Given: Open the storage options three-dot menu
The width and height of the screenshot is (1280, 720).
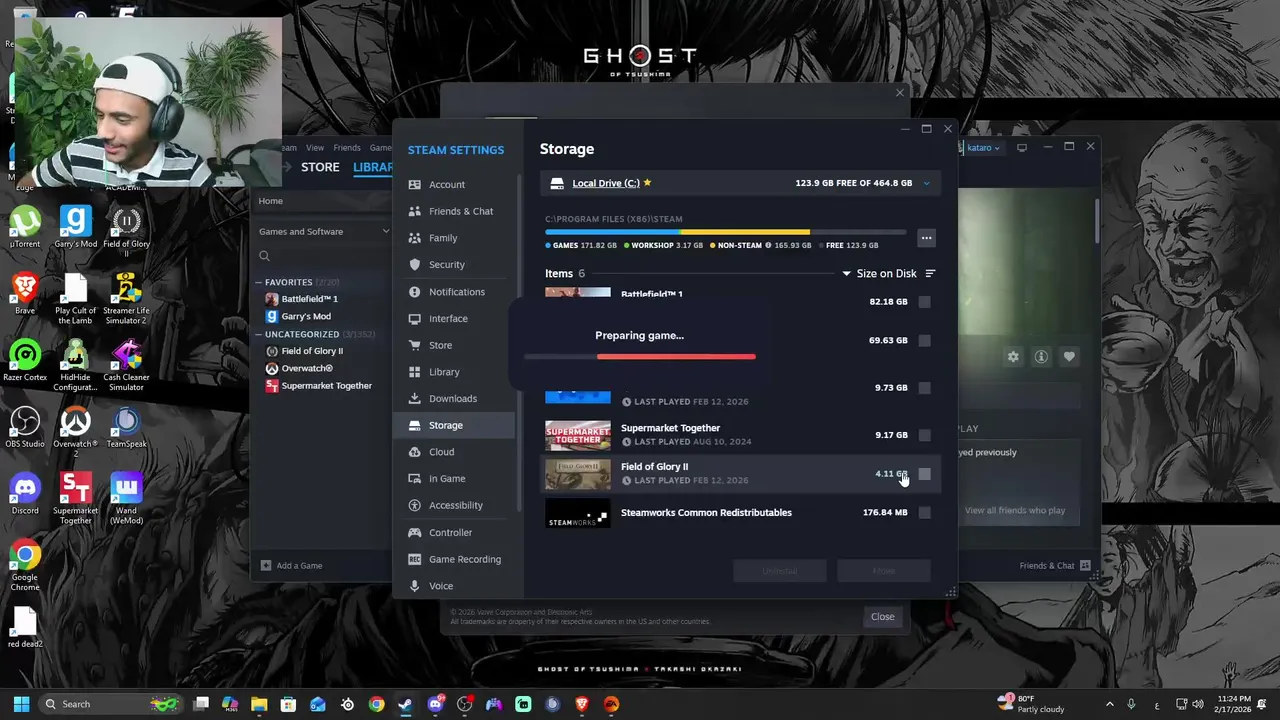Looking at the screenshot, I should click(x=926, y=238).
